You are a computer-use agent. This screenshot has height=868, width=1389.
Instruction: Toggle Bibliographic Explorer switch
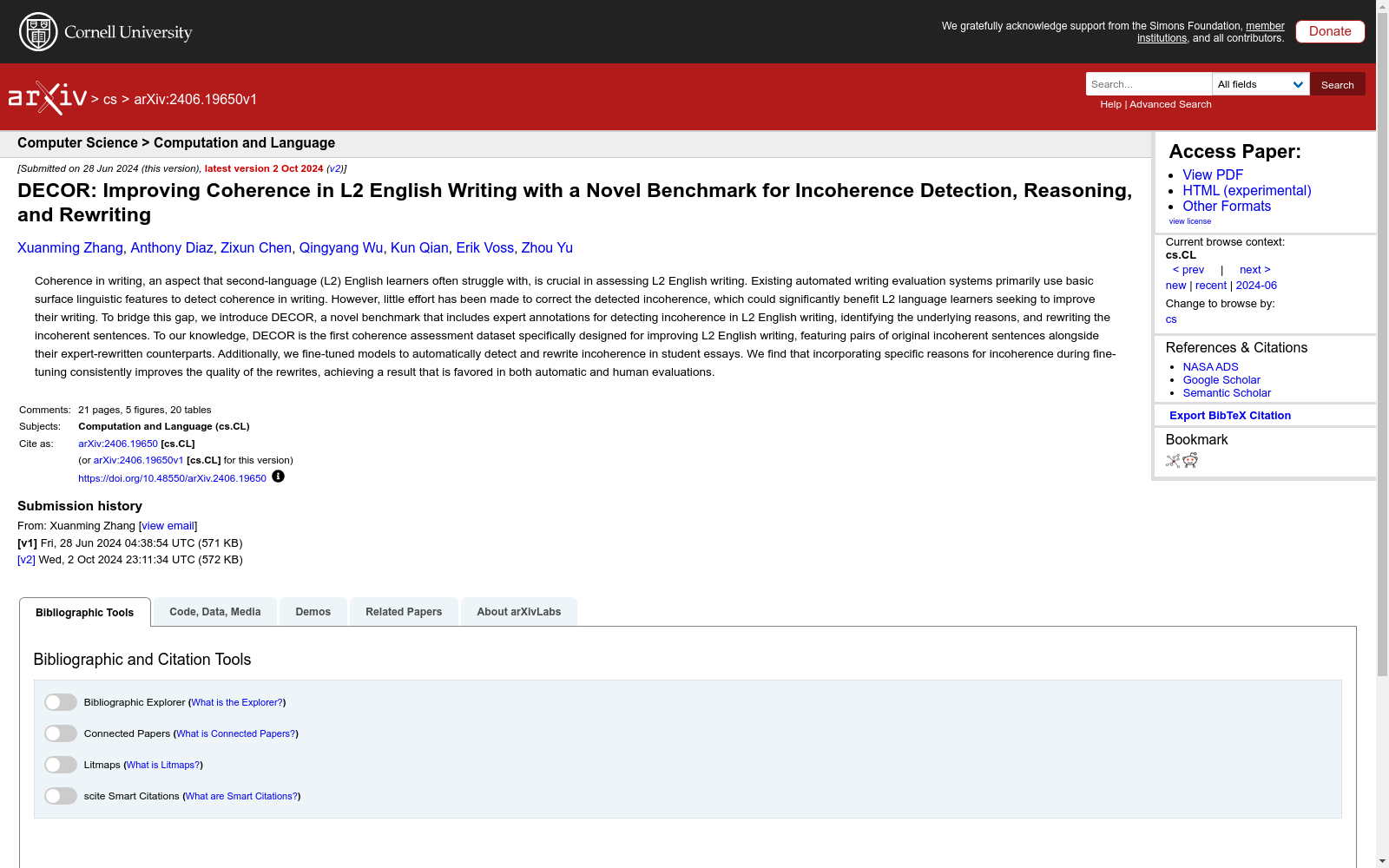tap(61, 702)
